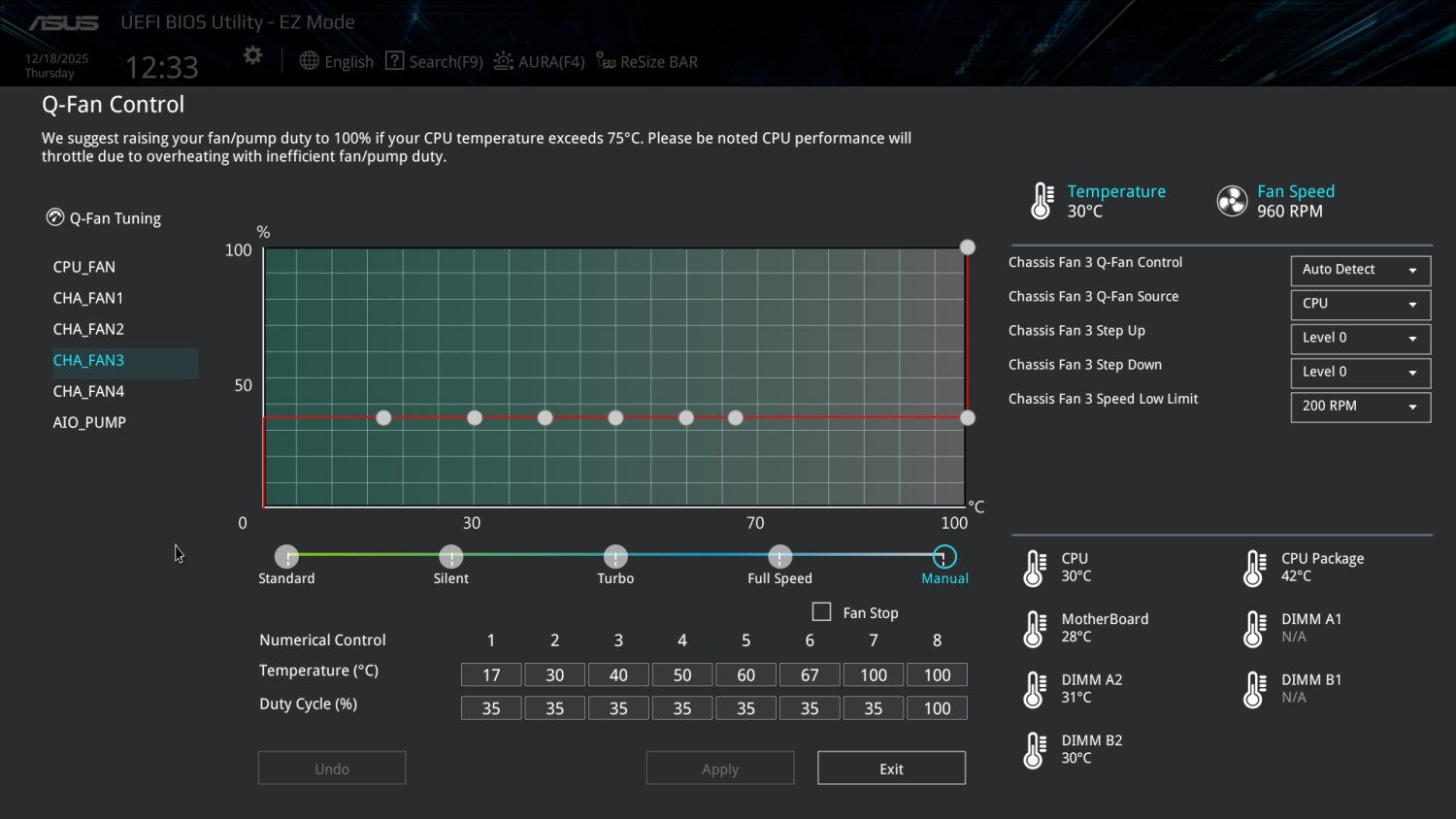The height and width of the screenshot is (819, 1456).
Task: Click Temperature field for point 4
Action: [682, 675]
